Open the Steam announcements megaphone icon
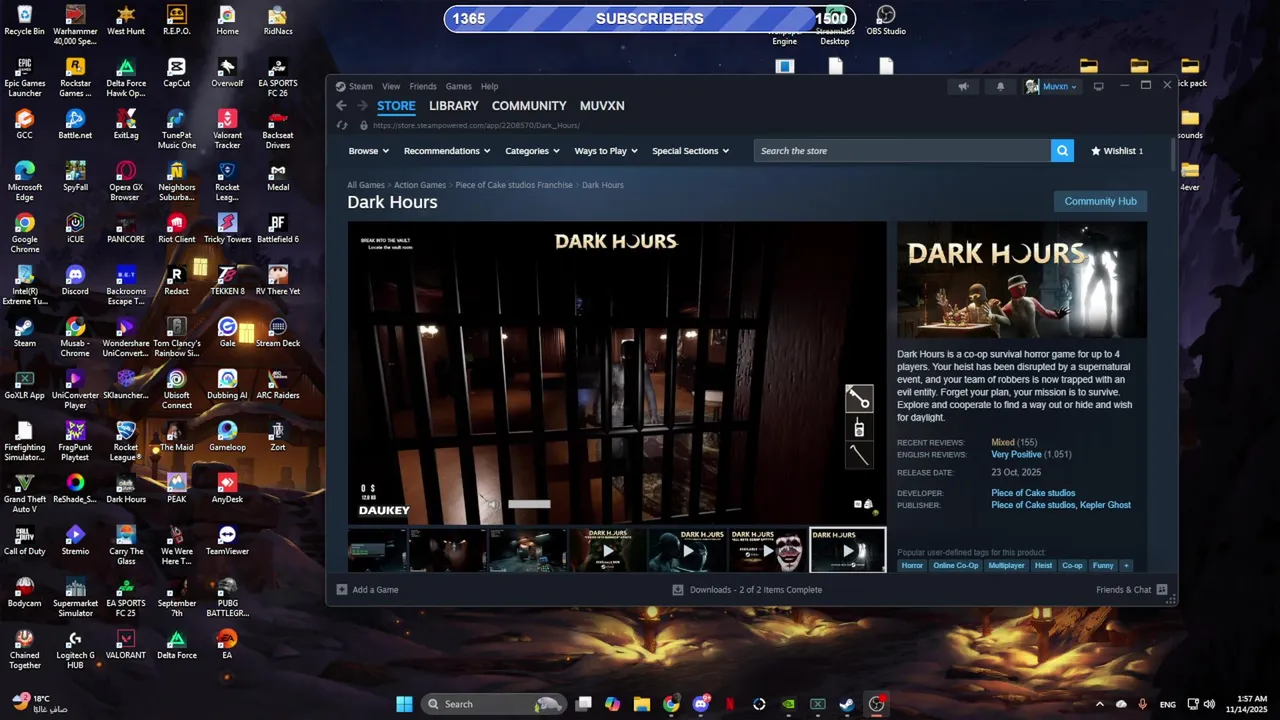This screenshot has height=720, width=1280. click(x=963, y=87)
